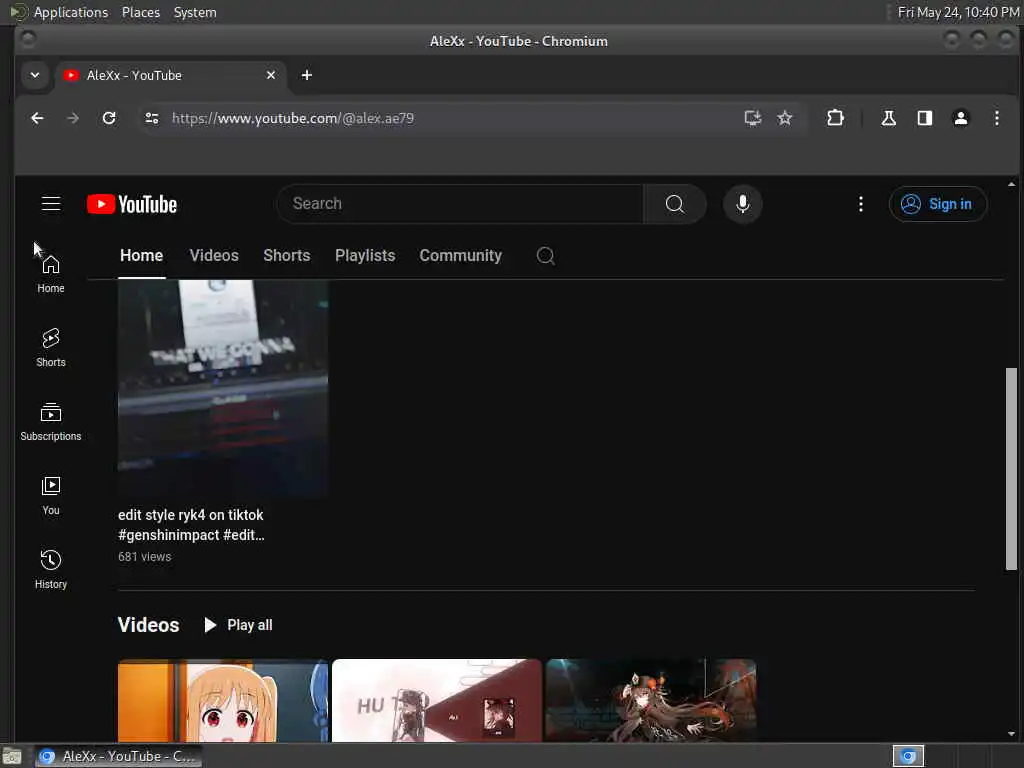Viewport: 1024px width, 768px height.
Task: Click the search magnifier button
Action: (x=675, y=204)
